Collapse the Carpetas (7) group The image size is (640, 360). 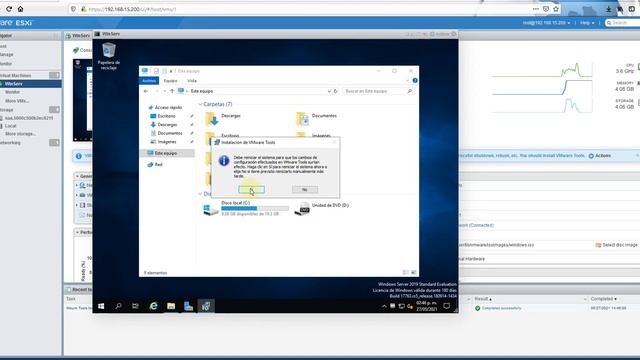[200, 104]
